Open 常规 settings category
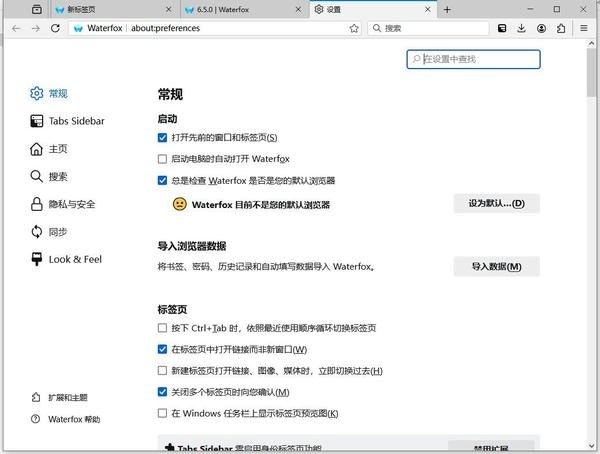 [x=49, y=93]
